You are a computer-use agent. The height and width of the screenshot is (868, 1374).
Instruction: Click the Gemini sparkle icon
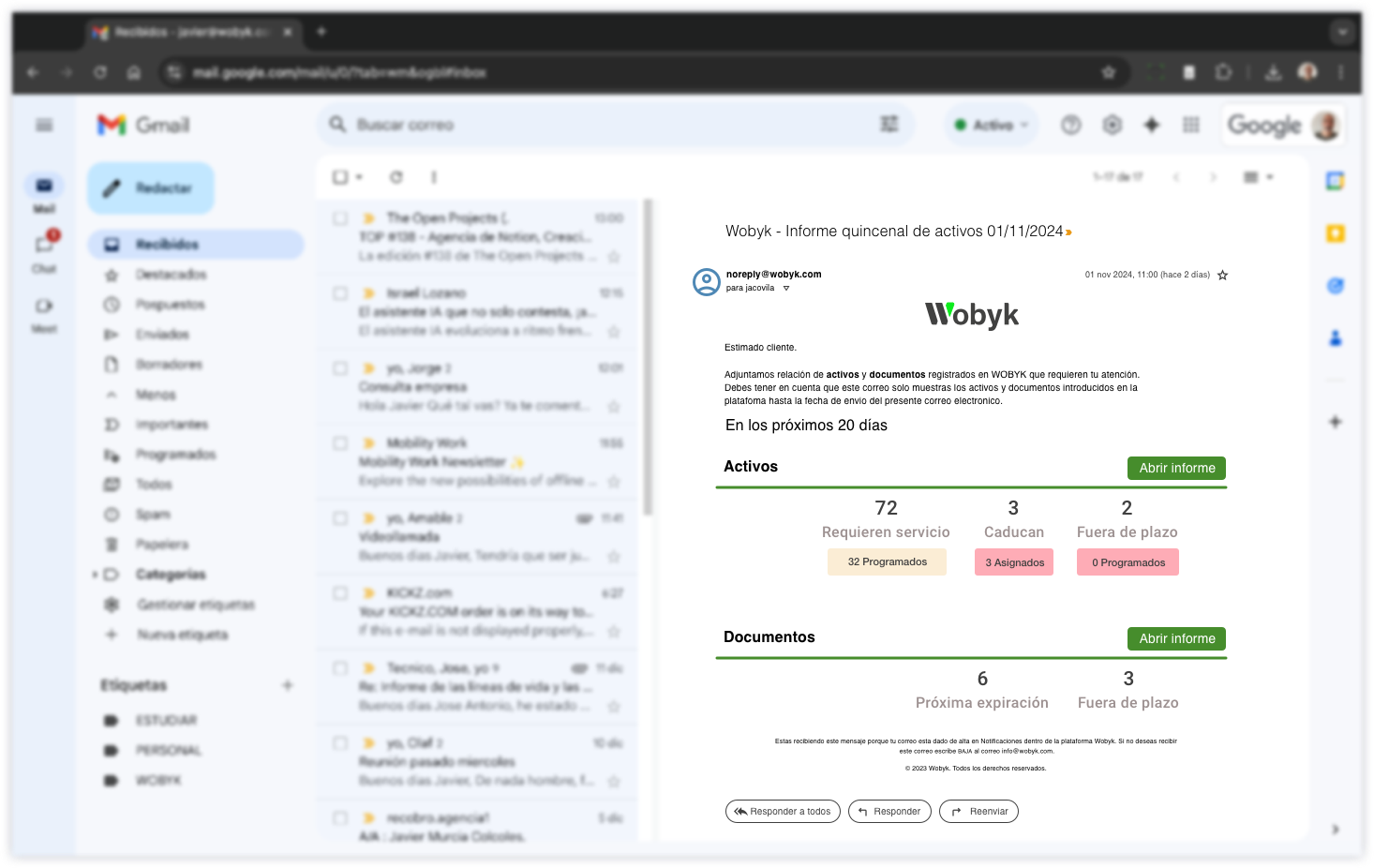click(1152, 125)
